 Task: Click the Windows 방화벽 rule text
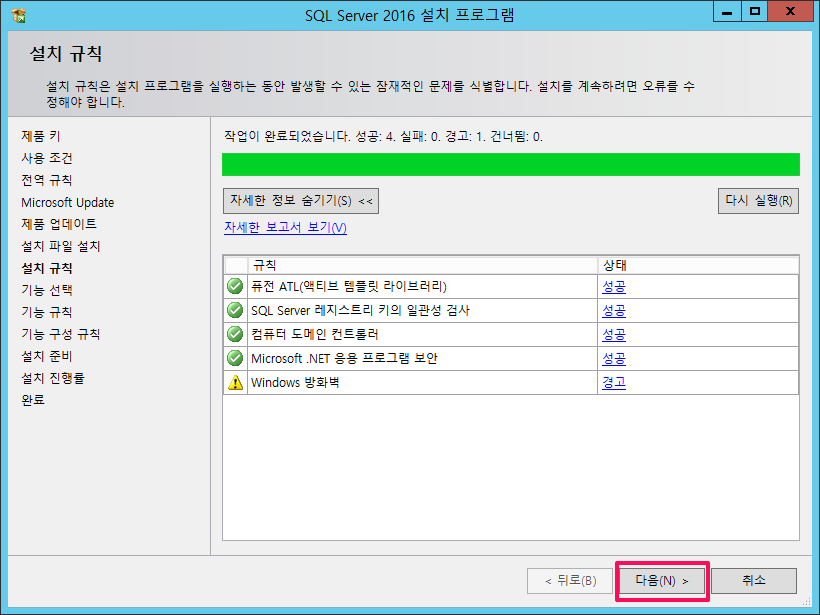(x=295, y=383)
